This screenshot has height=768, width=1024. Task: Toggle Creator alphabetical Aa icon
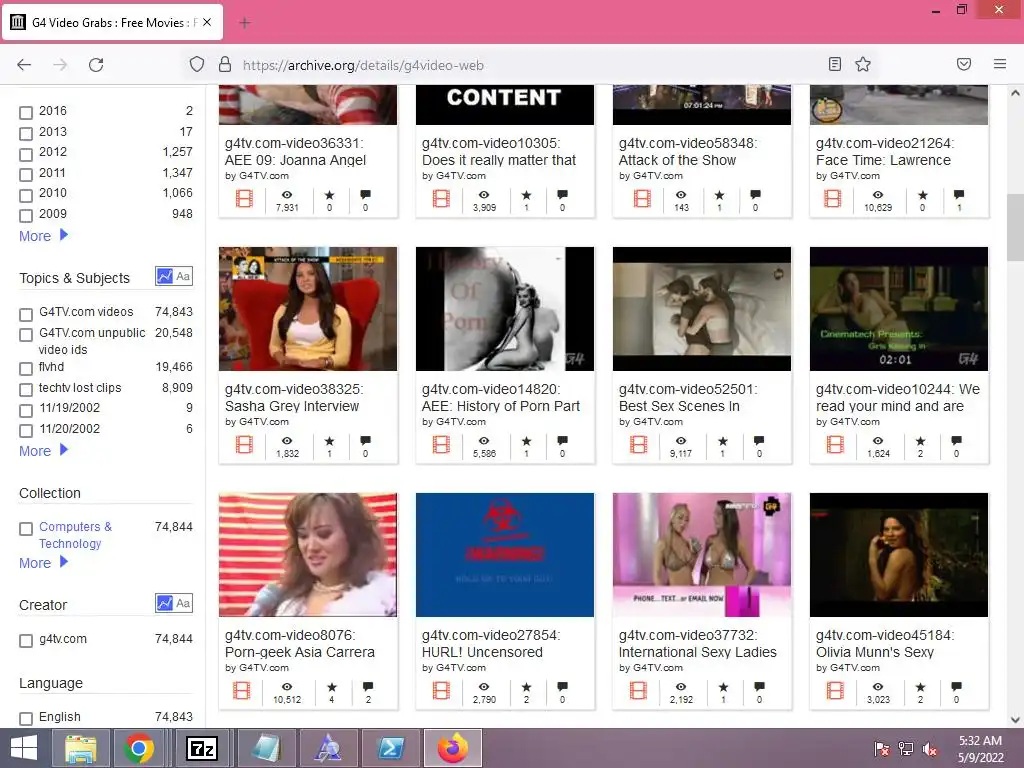point(184,603)
